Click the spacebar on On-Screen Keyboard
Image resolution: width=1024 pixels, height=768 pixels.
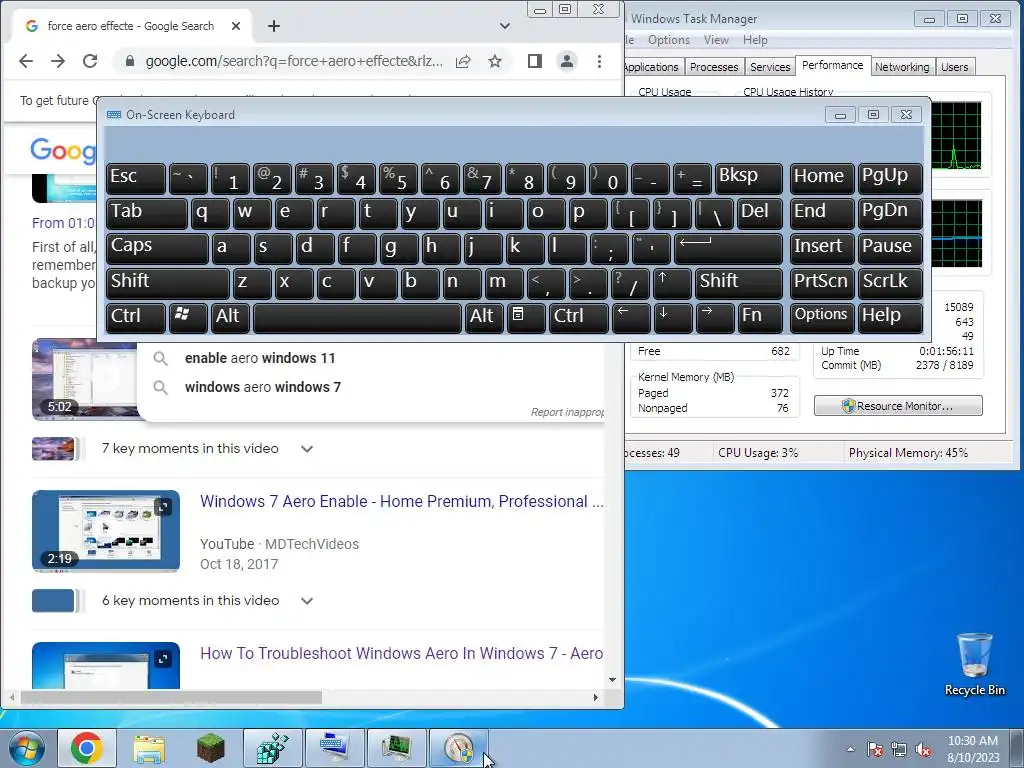click(x=357, y=317)
